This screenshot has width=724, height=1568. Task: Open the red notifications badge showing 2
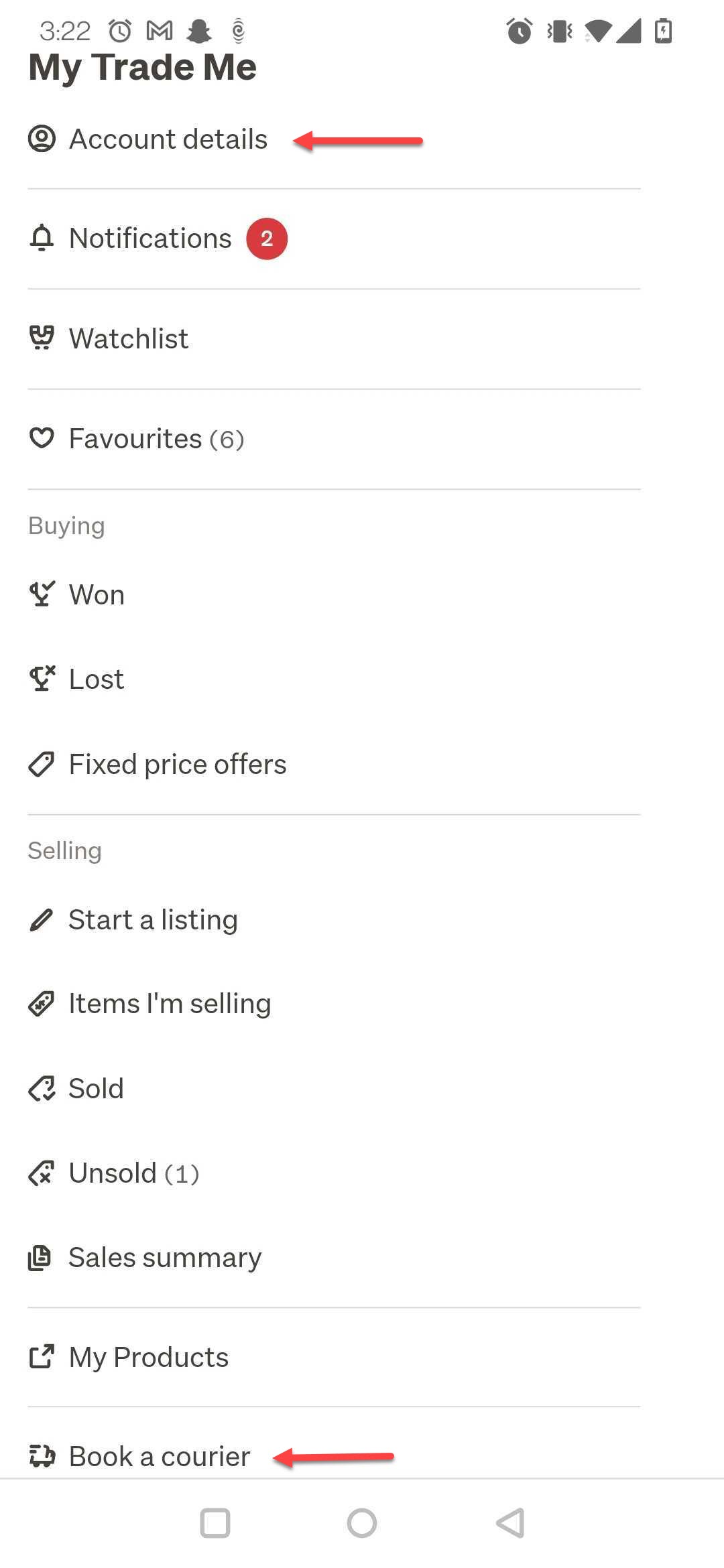click(267, 239)
